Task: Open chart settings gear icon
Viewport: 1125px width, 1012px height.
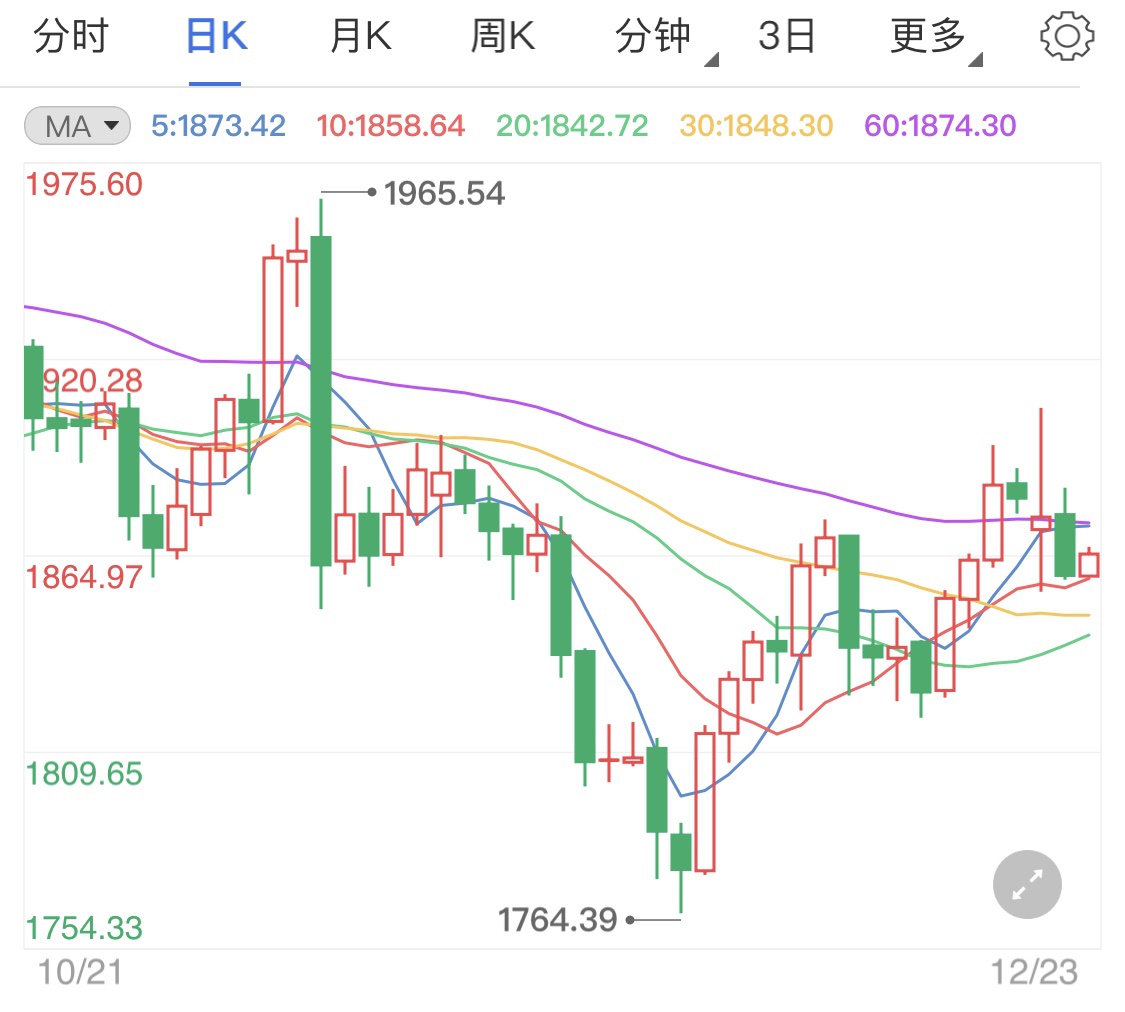Action: tap(1066, 37)
